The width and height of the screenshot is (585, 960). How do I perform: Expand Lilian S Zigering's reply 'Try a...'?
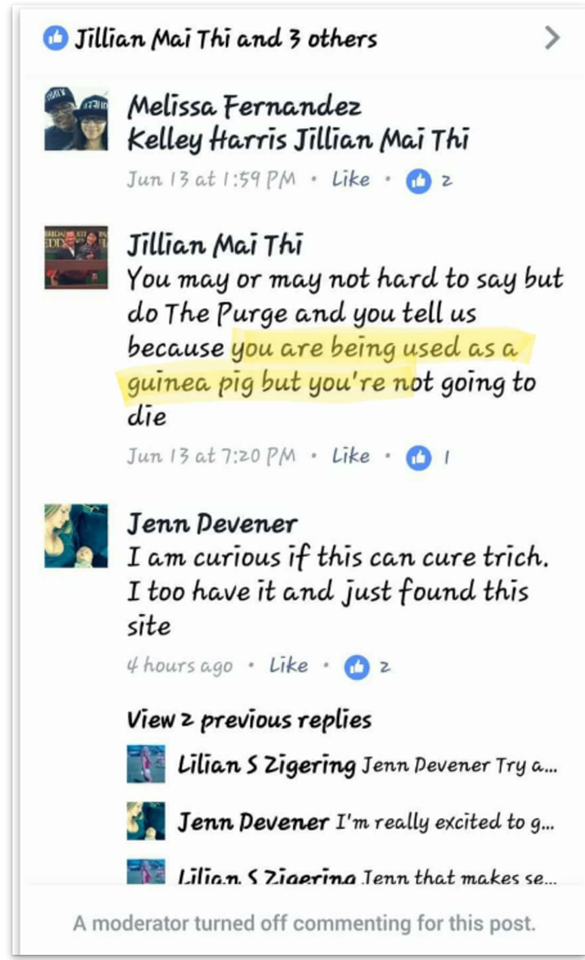pos(367,765)
